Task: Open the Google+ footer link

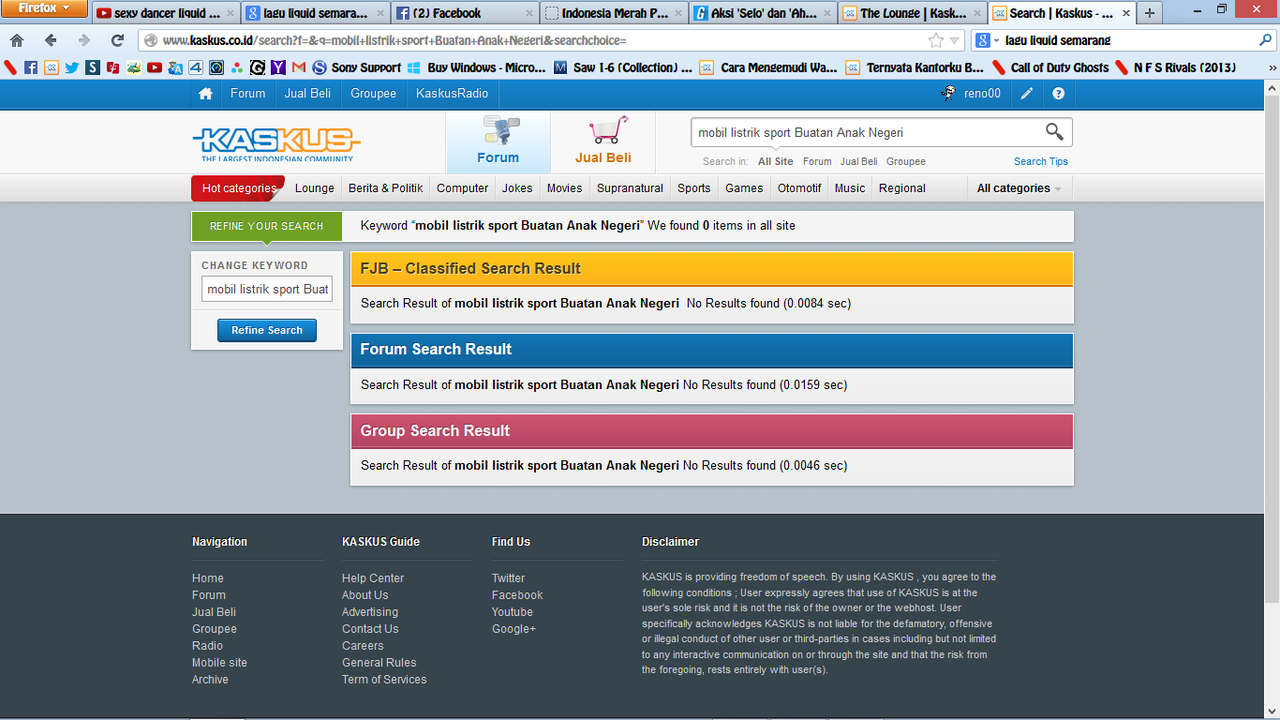Action: click(x=514, y=628)
